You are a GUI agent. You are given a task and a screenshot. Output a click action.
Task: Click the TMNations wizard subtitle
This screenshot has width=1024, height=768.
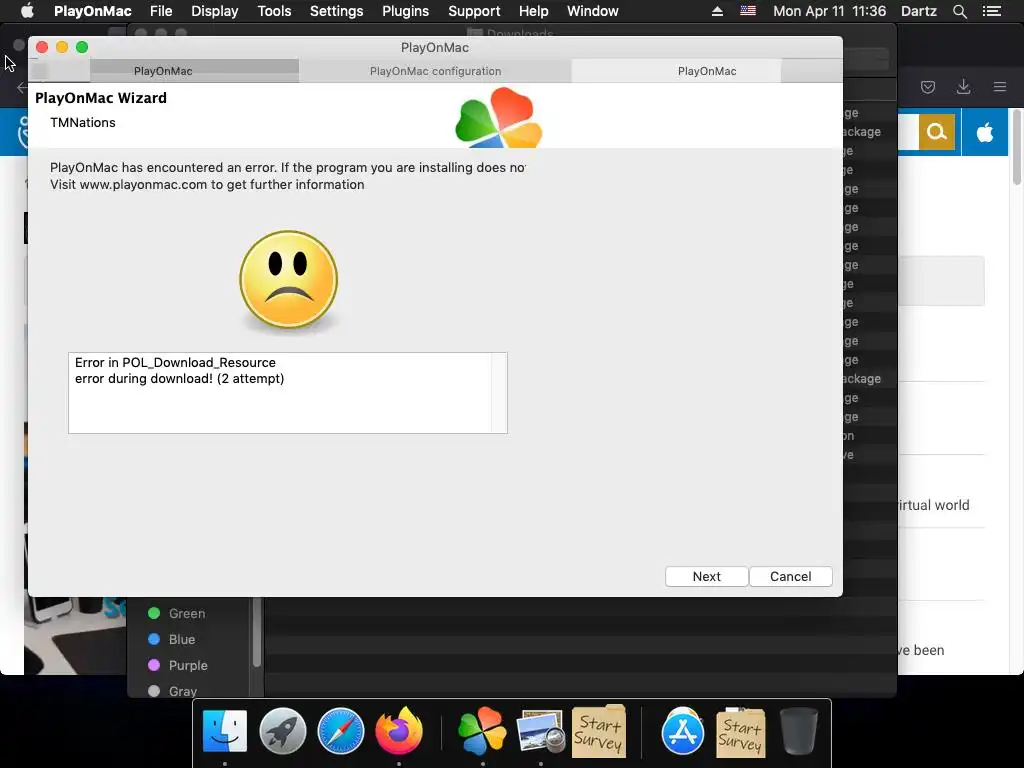[83, 123]
